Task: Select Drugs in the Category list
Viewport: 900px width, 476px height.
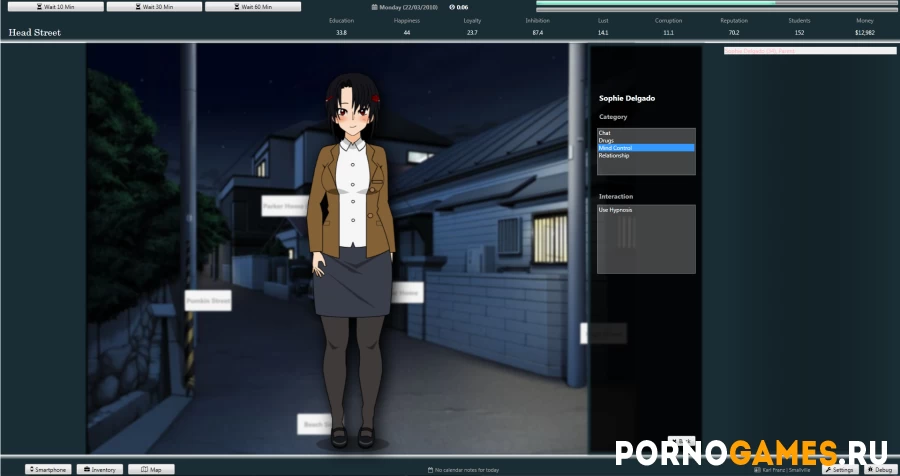Action: pyautogui.click(x=646, y=140)
